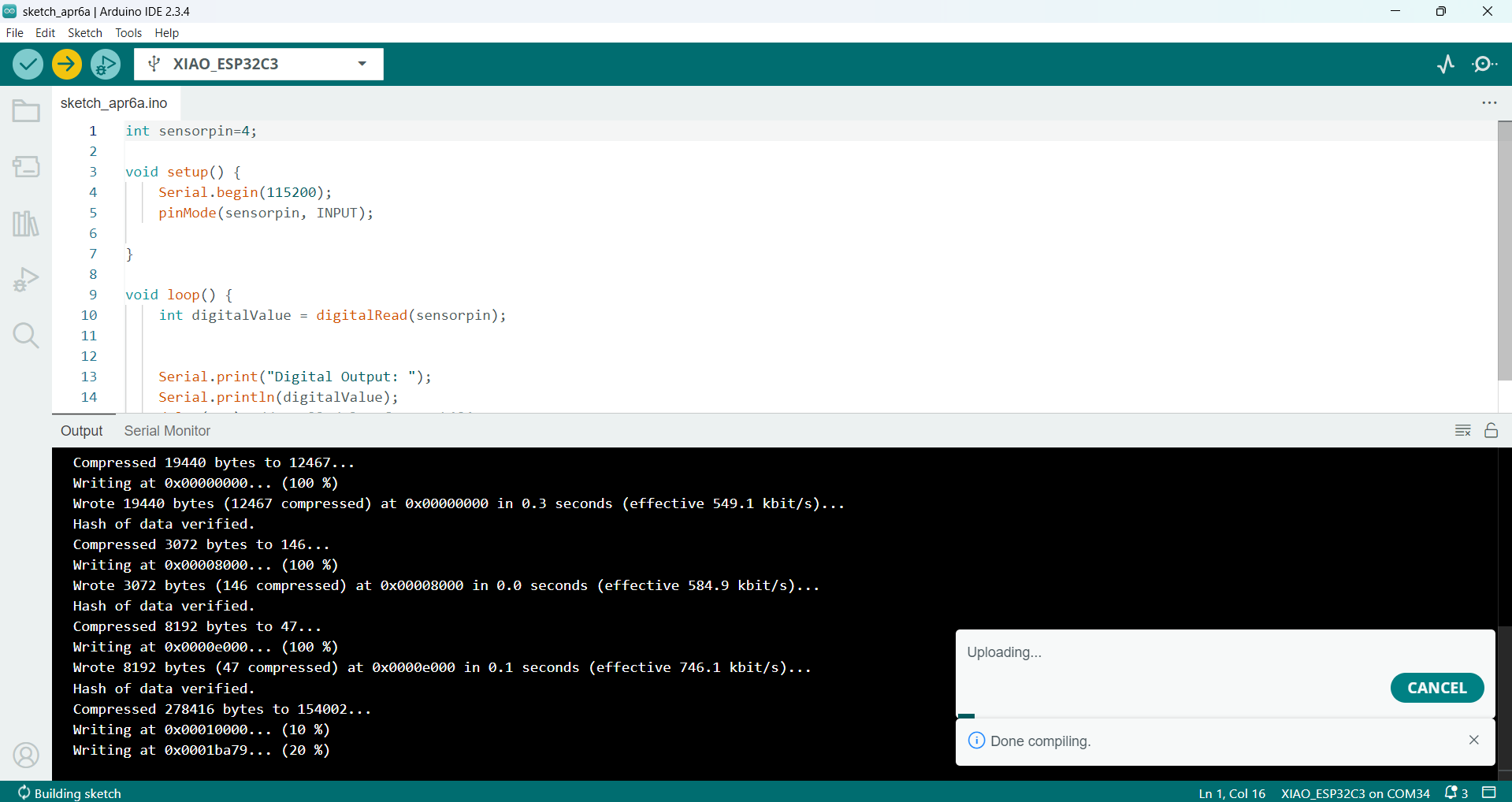Click the digitalRead(sensorpin) statement
This screenshot has height=802, width=1512.
click(411, 315)
